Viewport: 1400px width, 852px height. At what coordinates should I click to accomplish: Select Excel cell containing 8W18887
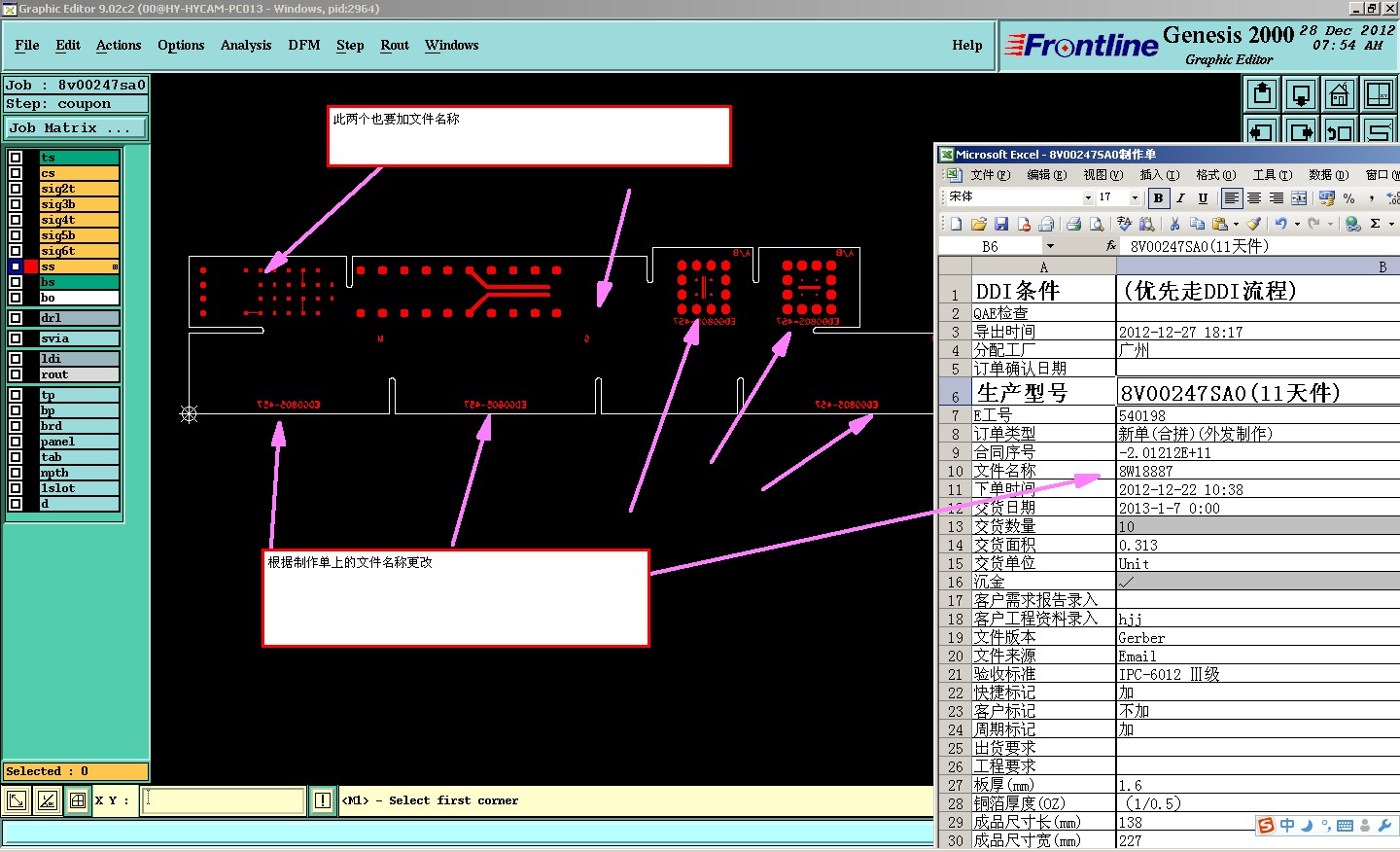[1258, 471]
